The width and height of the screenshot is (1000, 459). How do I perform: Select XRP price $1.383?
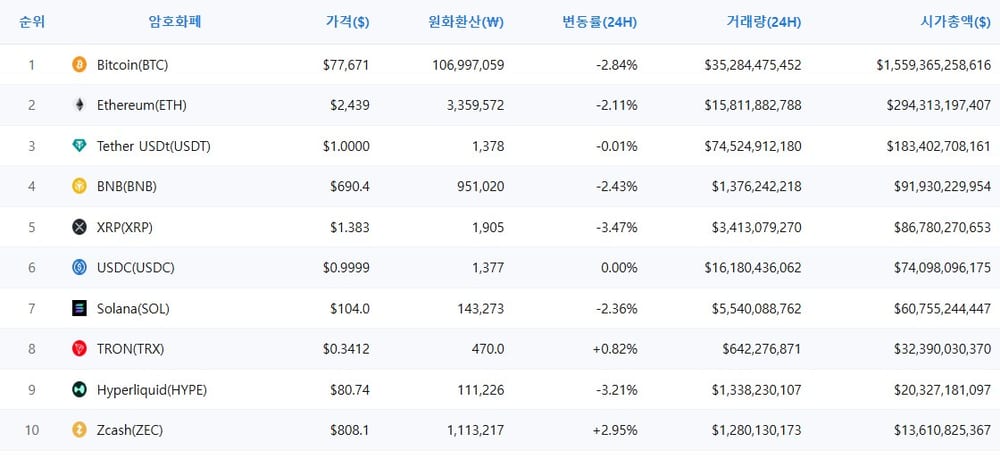pyautogui.click(x=349, y=227)
